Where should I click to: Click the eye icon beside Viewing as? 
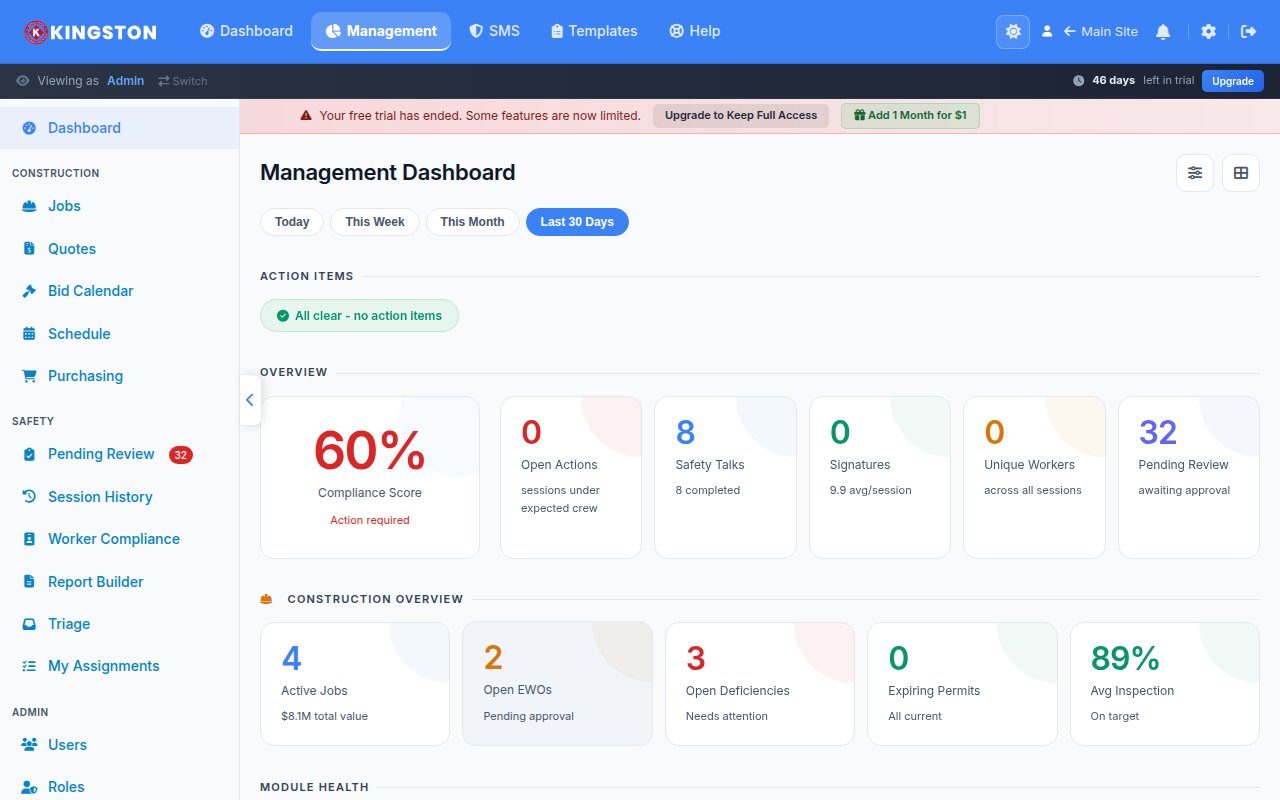tap(23, 81)
